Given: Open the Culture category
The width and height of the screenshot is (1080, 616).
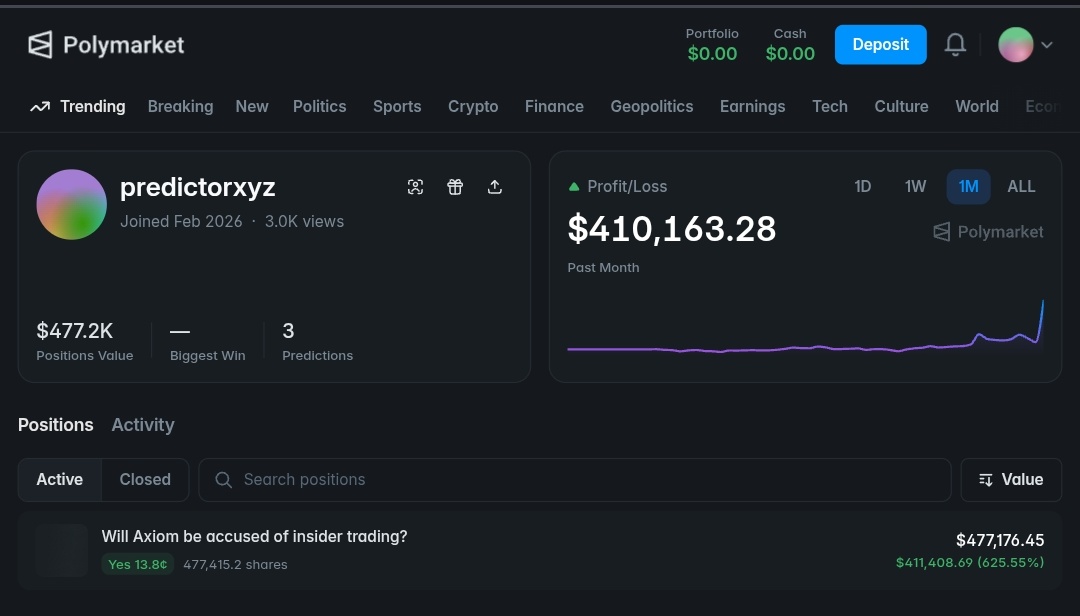Looking at the screenshot, I should click(x=902, y=106).
